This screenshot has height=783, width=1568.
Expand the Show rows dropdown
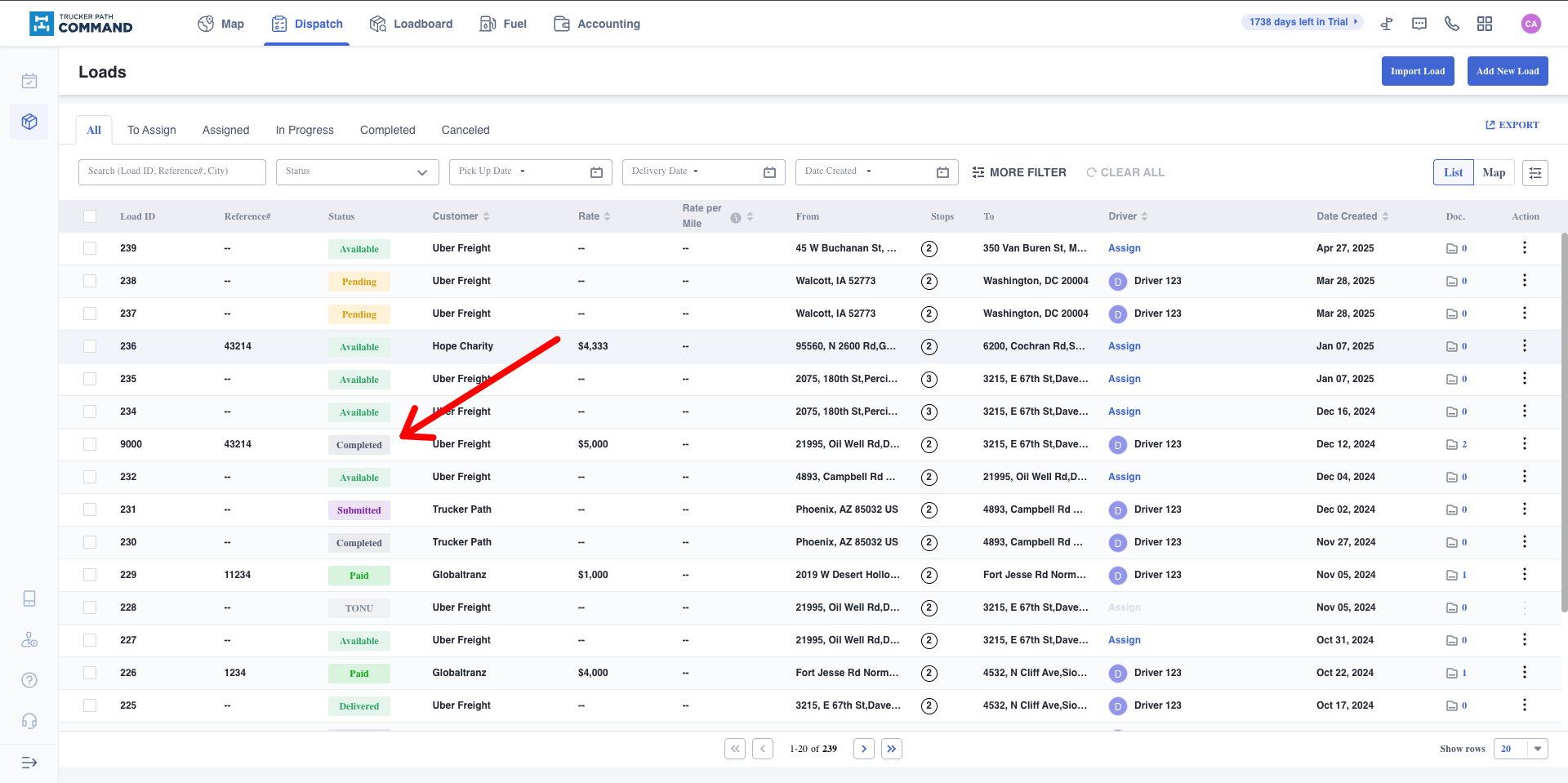(1520, 749)
